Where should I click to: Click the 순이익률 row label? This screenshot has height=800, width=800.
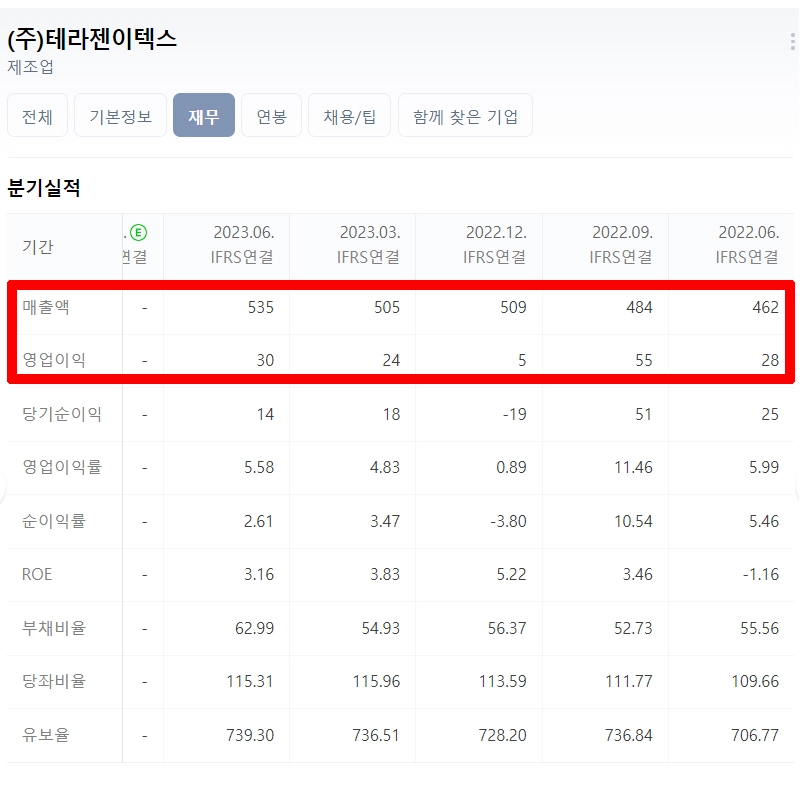pos(54,521)
